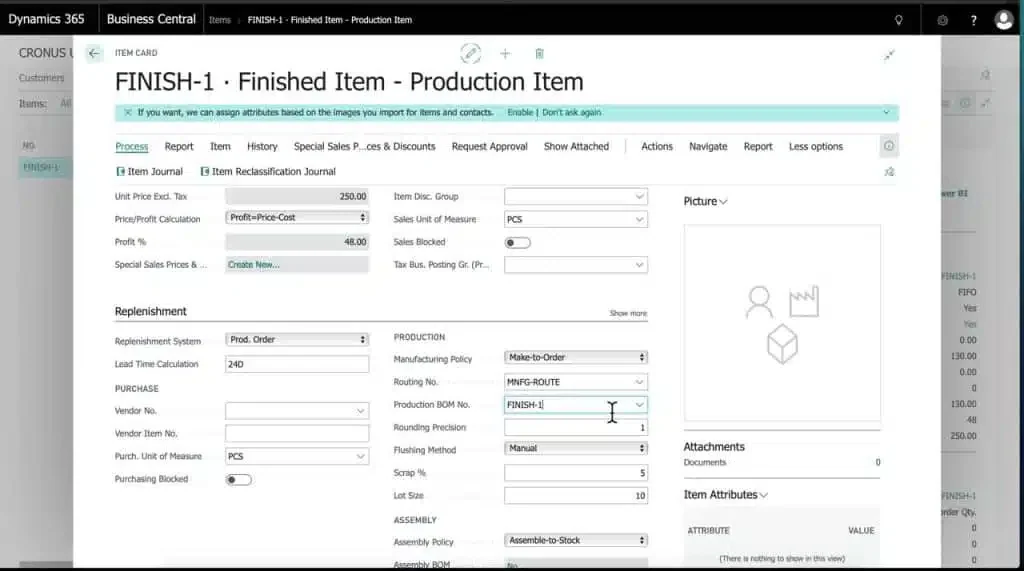Viewport: 1024px width, 571px height.
Task: Expand Item Attributes section chevron
Action: (x=763, y=495)
